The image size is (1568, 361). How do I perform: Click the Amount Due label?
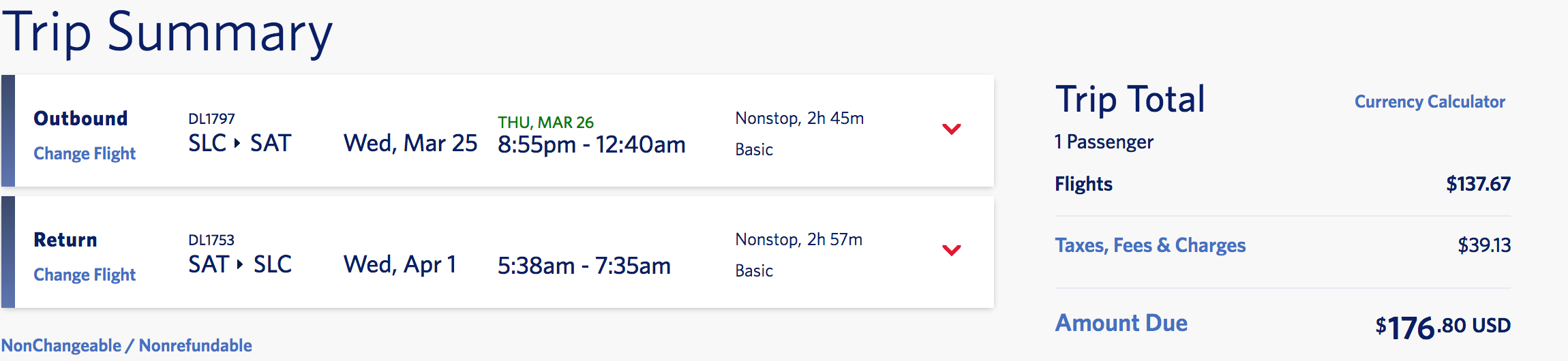(1121, 323)
